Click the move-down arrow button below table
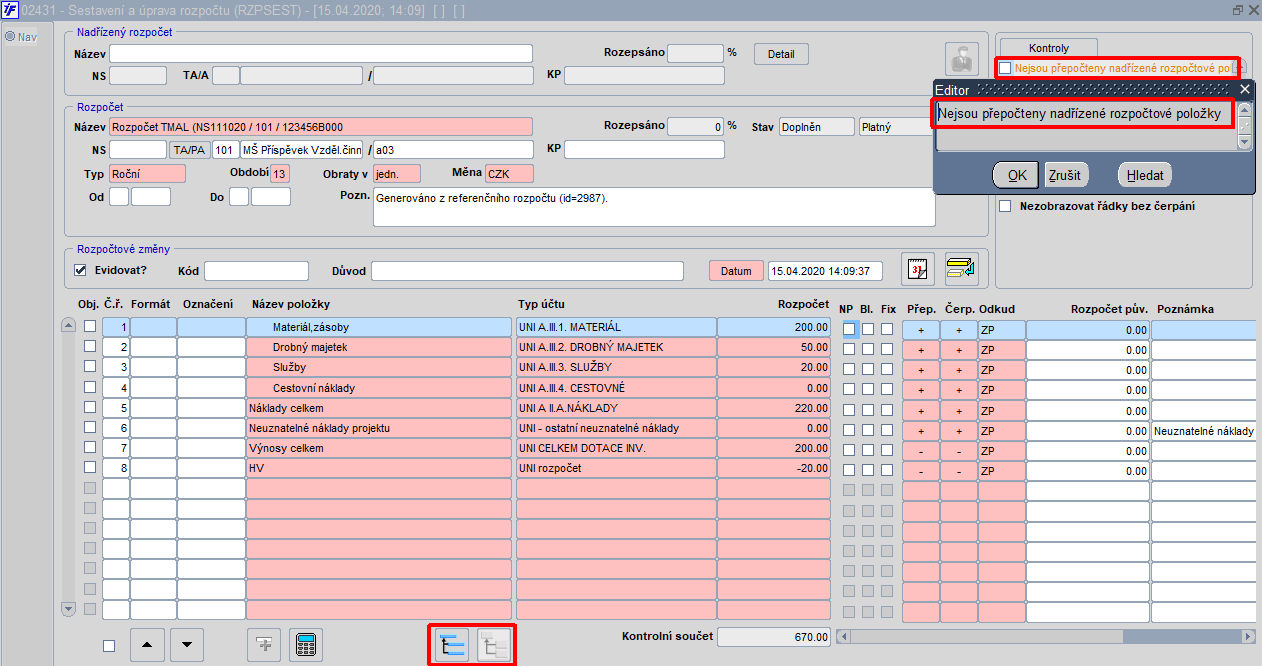This screenshot has width=1262, height=666. click(x=187, y=645)
